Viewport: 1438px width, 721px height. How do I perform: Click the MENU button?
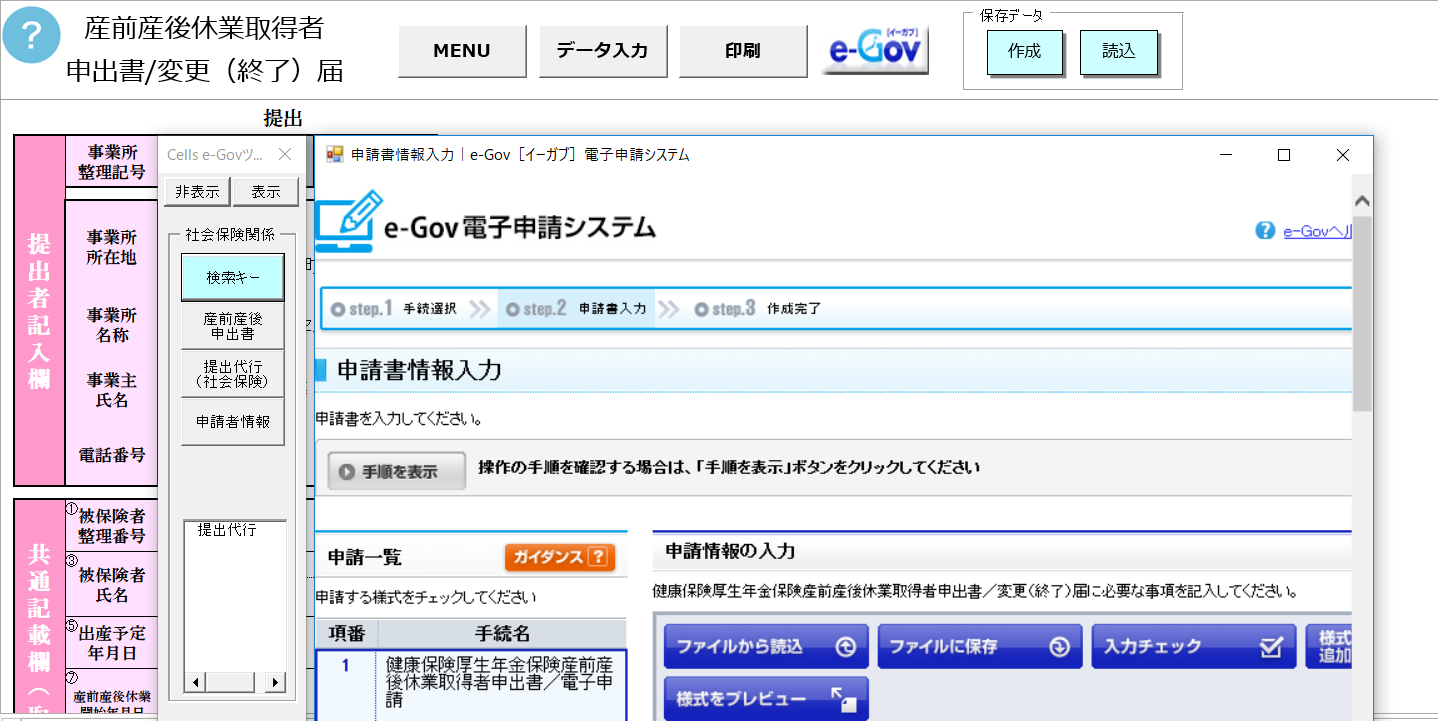click(462, 50)
